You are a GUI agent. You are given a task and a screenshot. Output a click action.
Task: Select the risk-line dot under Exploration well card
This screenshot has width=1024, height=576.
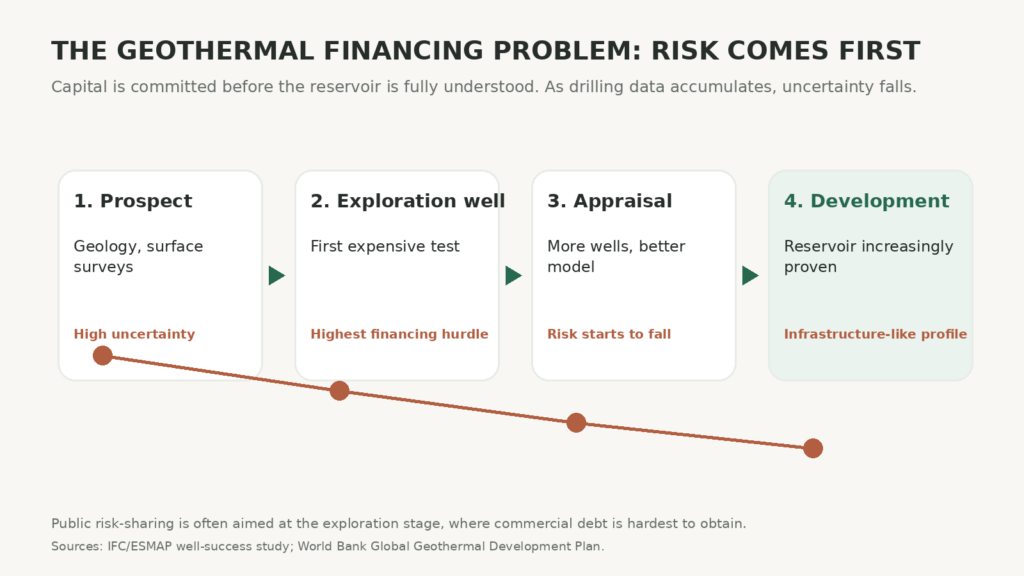tap(340, 391)
